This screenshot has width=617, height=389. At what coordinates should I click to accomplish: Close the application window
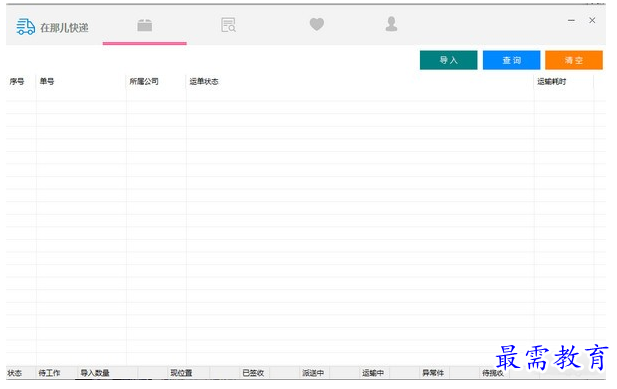[592, 20]
